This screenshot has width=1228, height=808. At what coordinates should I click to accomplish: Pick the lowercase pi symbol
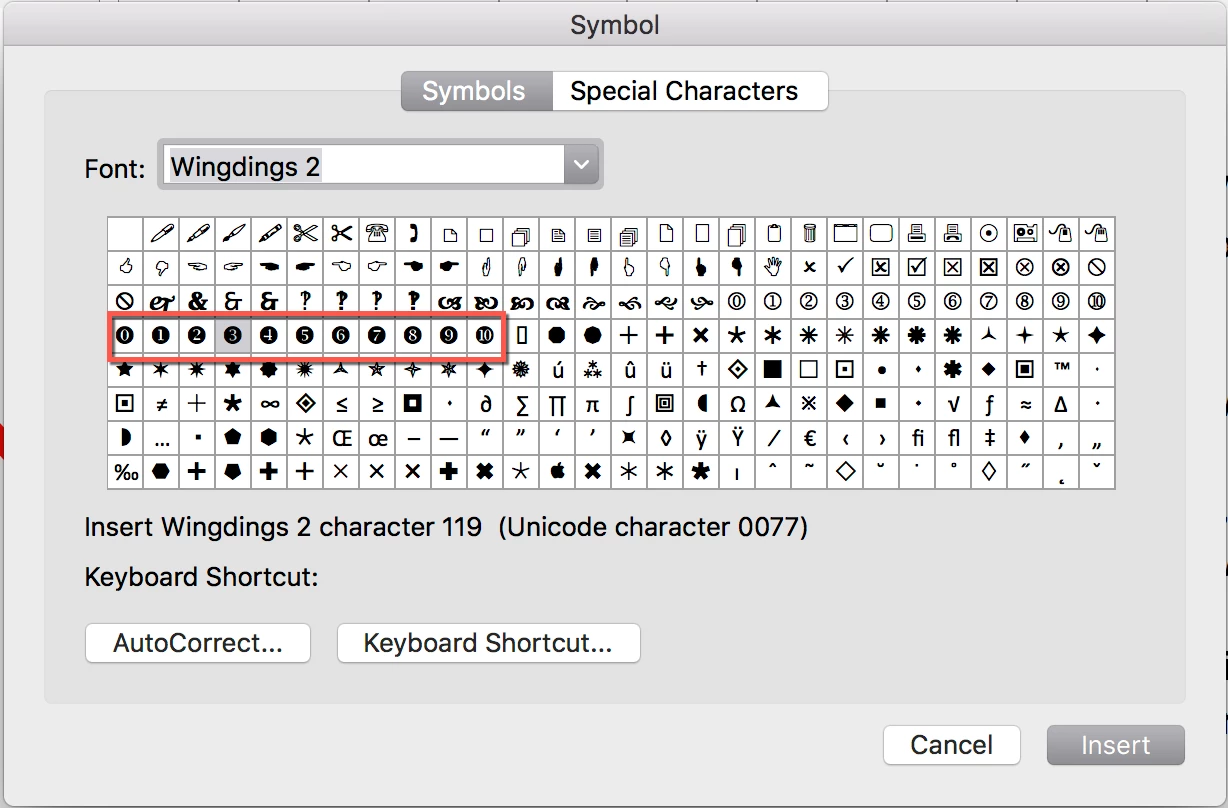[593, 404]
